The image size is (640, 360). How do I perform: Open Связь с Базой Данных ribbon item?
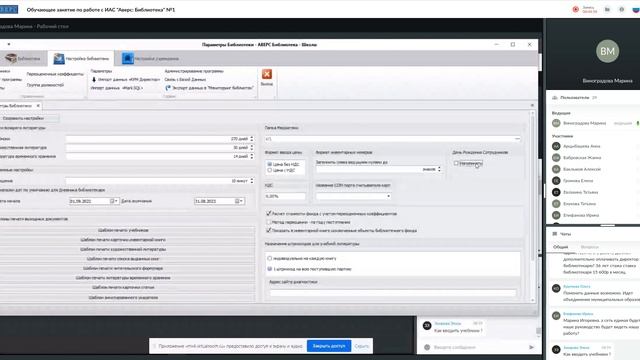[x=185, y=80]
